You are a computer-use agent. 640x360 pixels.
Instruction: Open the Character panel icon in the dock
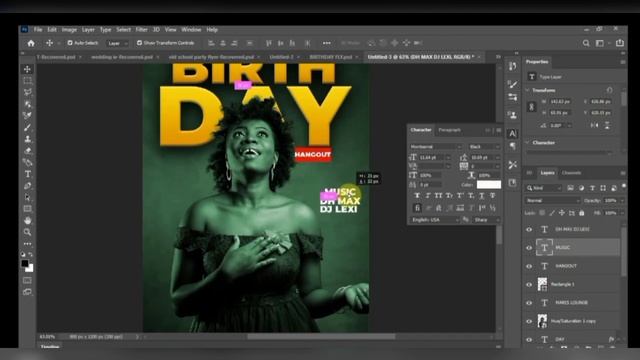pyautogui.click(x=513, y=133)
